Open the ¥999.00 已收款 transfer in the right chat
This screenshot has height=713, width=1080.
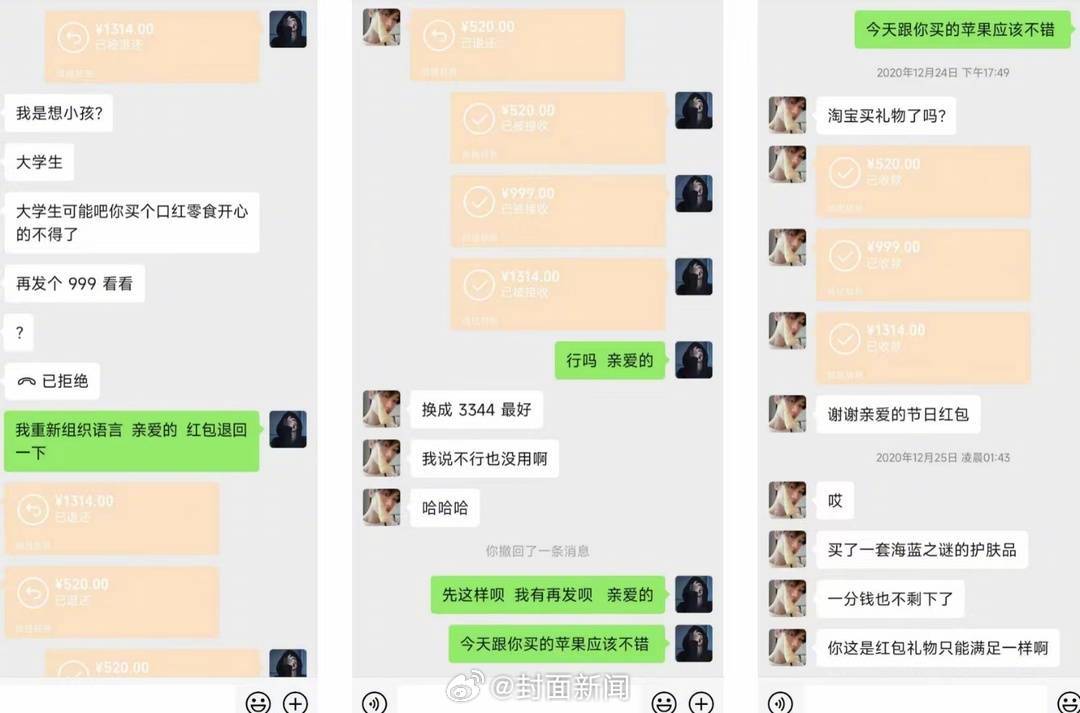tap(923, 265)
